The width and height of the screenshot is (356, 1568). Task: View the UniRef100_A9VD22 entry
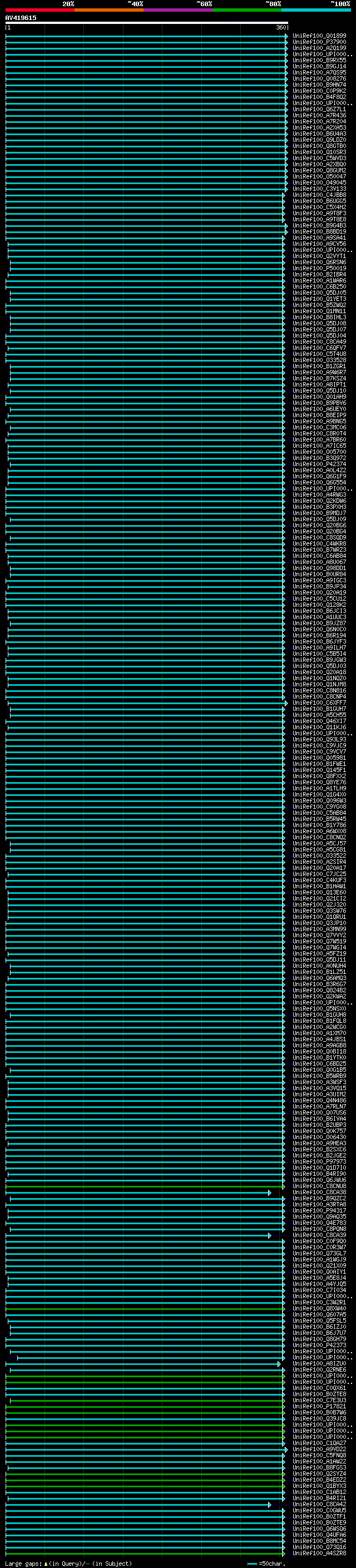pos(319,1450)
